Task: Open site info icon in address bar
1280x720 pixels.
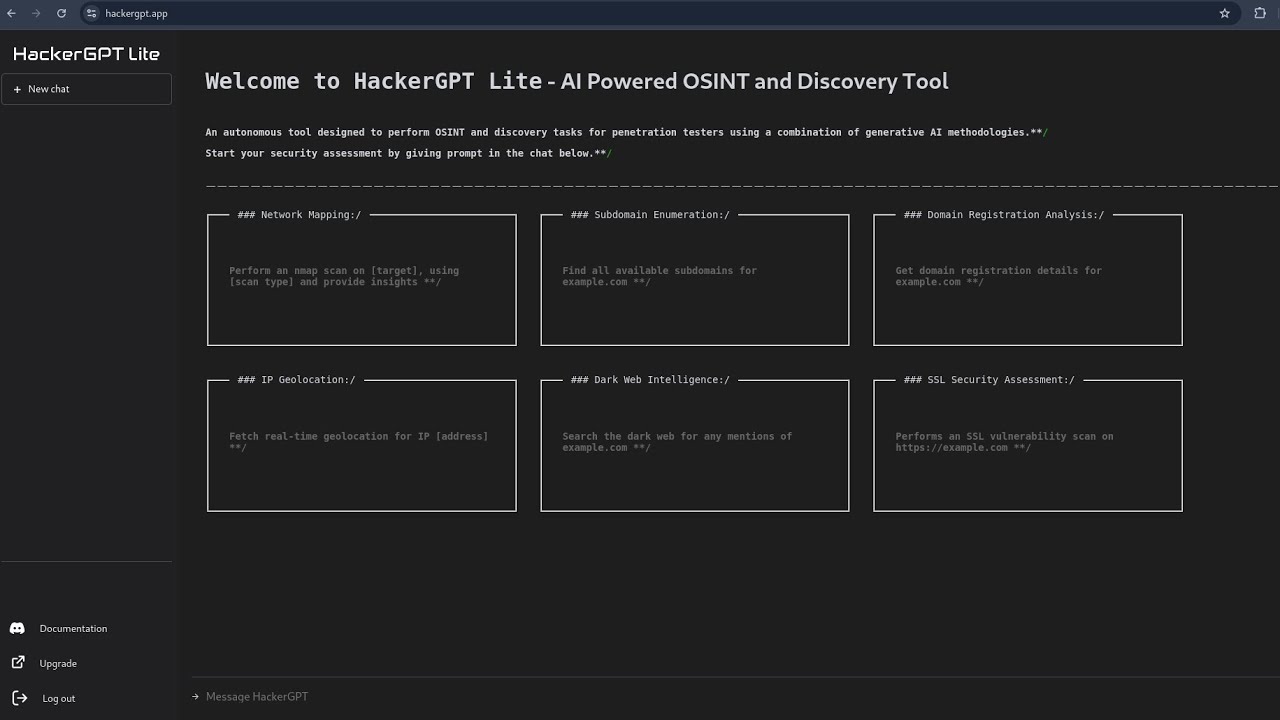Action: pyautogui.click(x=91, y=13)
